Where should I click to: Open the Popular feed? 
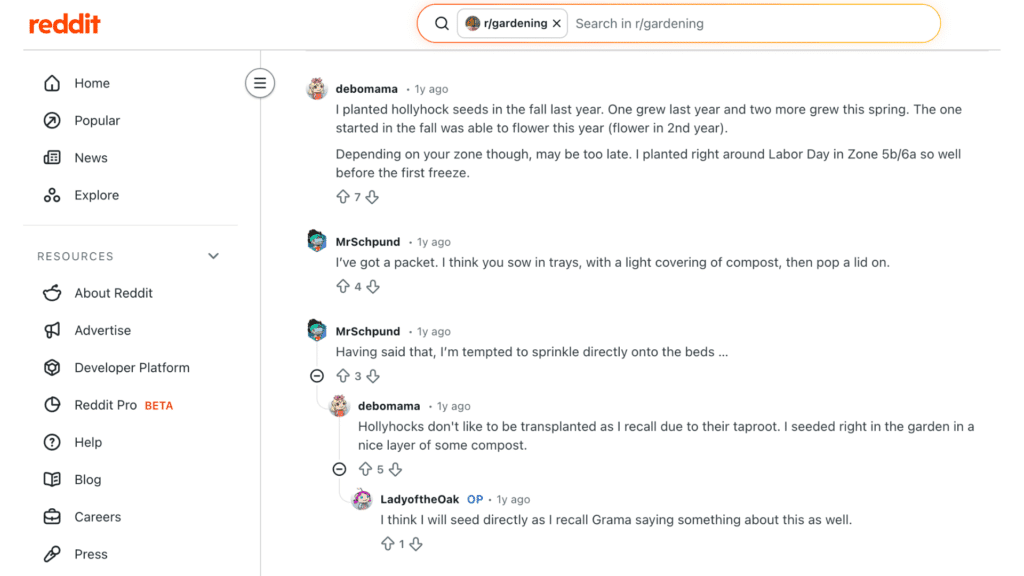tap(96, 120)
